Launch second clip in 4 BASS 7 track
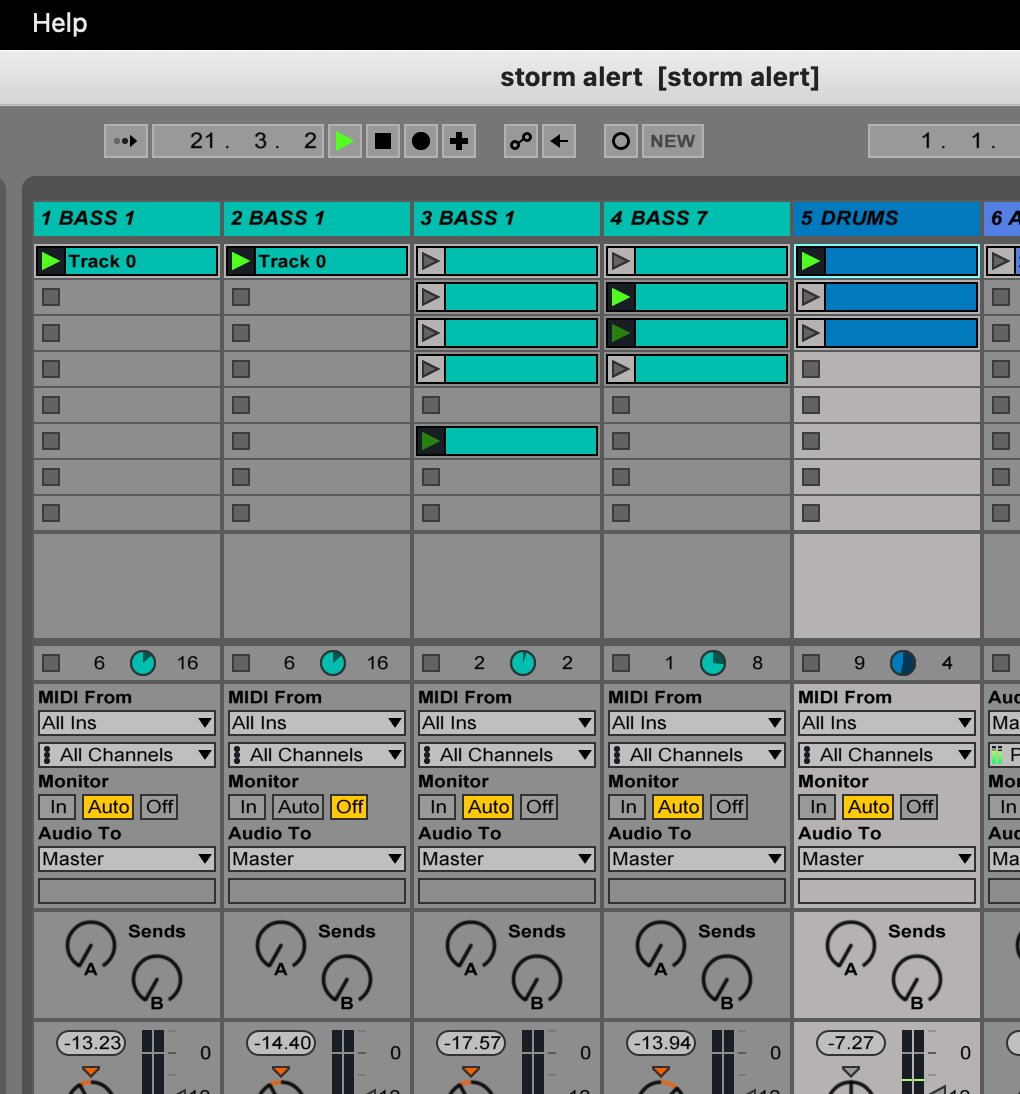This screenshot has height=1094, width=1020. [x=620, y=297]
